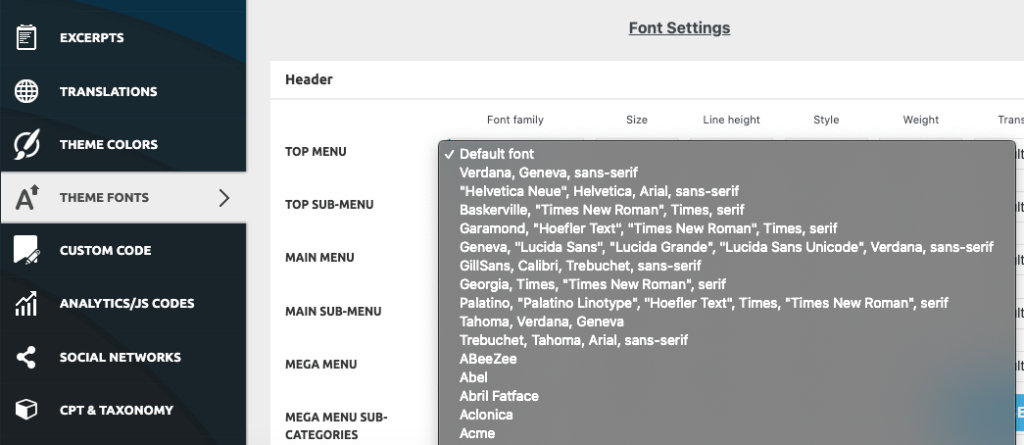This screenshot has width=1024, height=445.
Task: Click the Font Settings heading
Action: pyautogui.click(x=679, y=28)
